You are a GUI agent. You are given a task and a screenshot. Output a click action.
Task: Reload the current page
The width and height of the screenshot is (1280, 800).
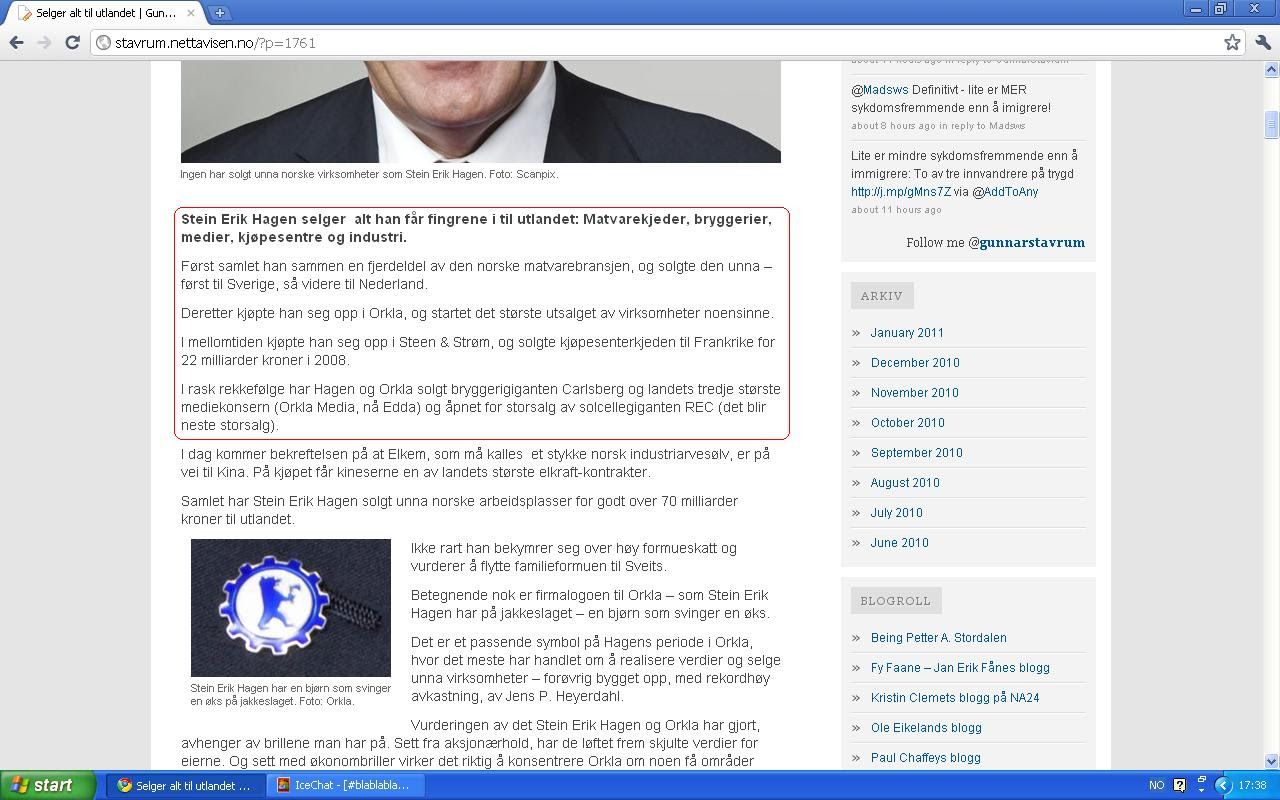pos(72,42)
